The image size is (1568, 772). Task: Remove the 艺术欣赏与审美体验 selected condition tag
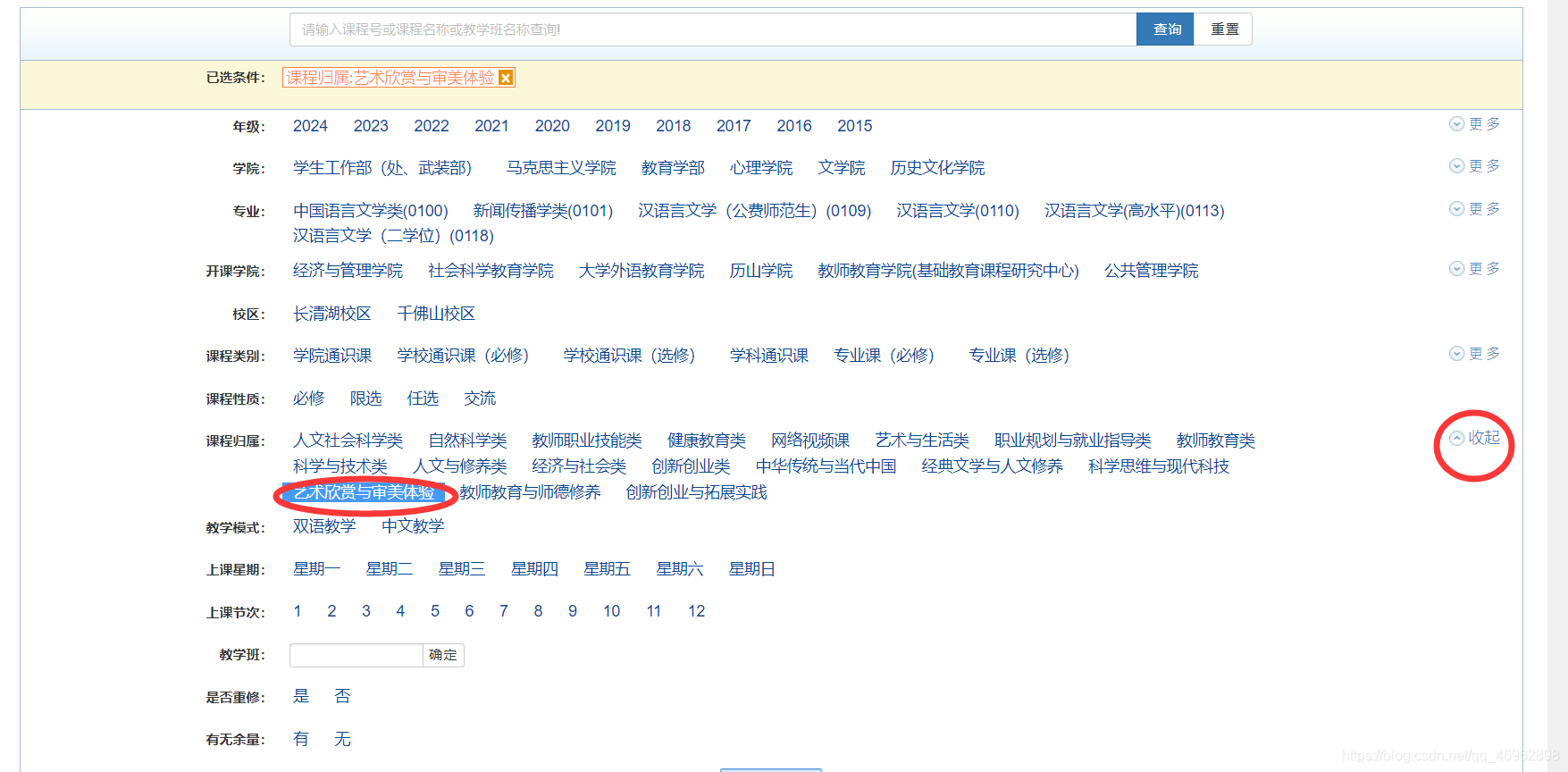pos(506,78)
